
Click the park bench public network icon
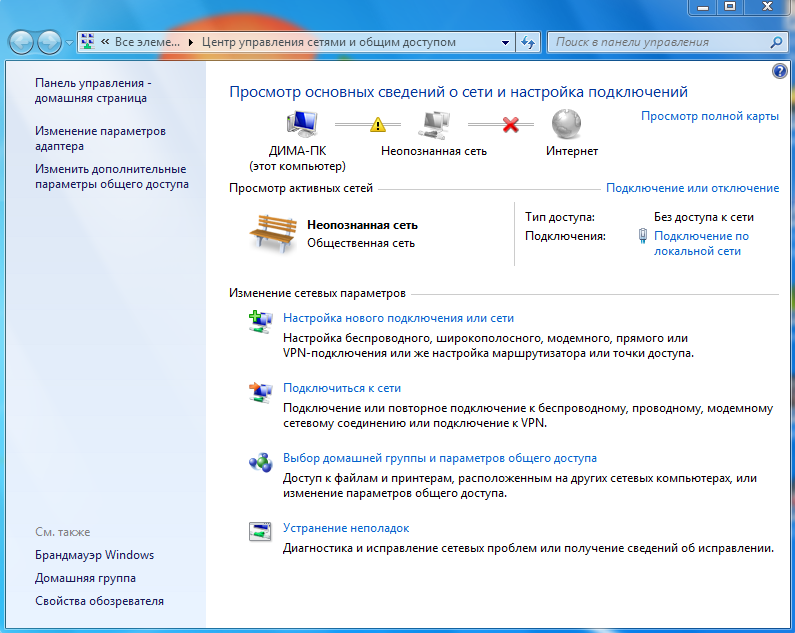pyautogui.click(x=273, y=233)
